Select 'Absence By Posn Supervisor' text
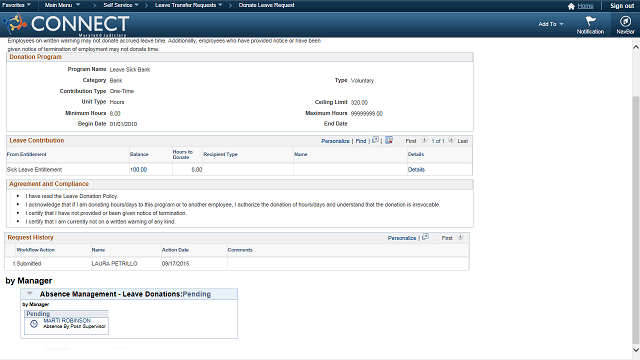Image resolution: width=640 pixels, height=360 pixels. [x=74, y=327]
